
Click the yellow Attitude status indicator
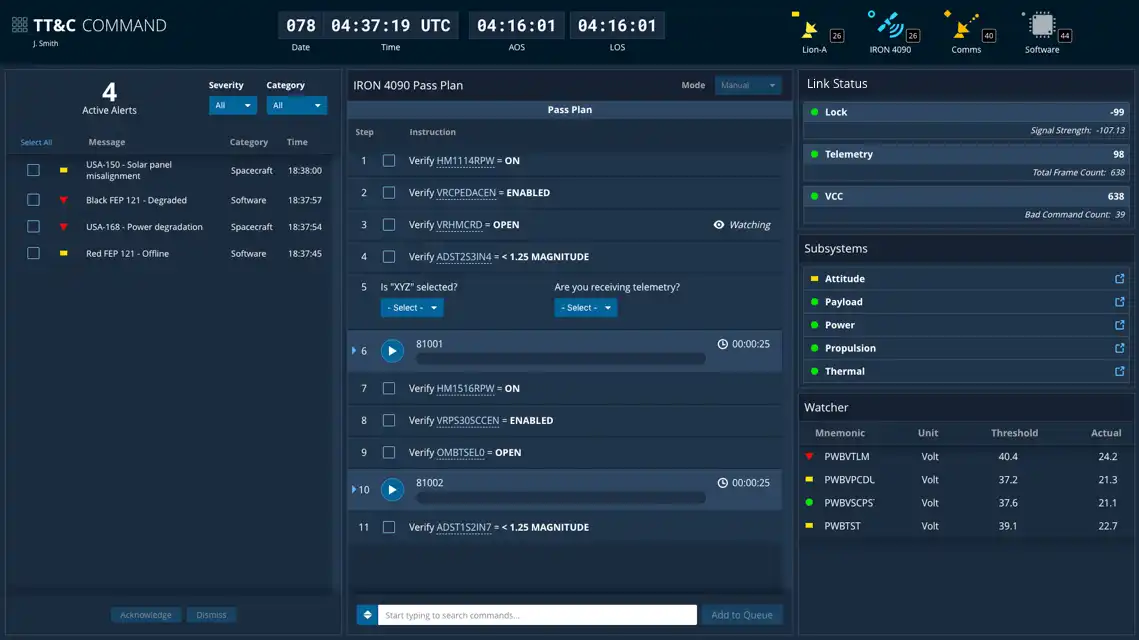pyautogui.click(x=814, y=278)
